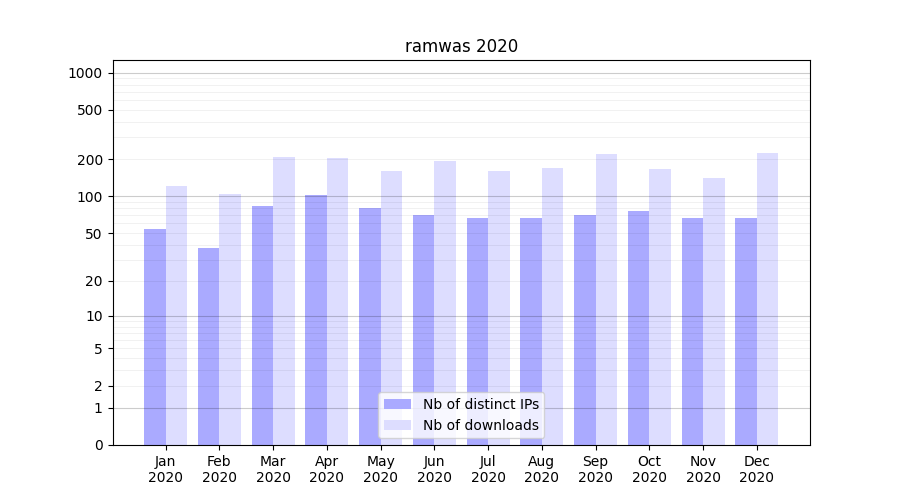900x500 pixels.
Task: Click the 'Nb of distinct IPs' legend swatch
Action: pos(397,404)
